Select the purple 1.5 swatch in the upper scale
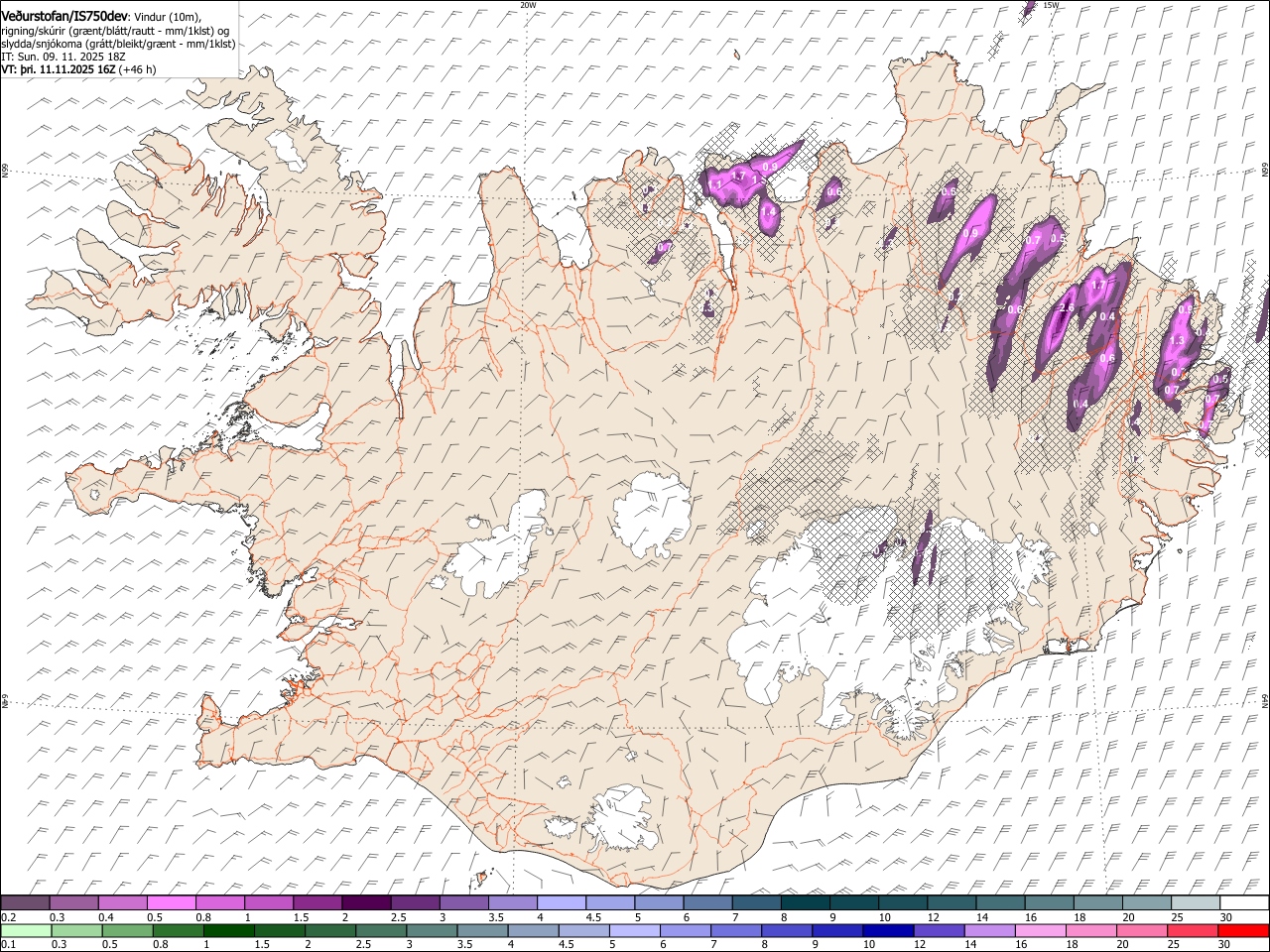This screenshot has height=952, width=1270. coord(317,903)
